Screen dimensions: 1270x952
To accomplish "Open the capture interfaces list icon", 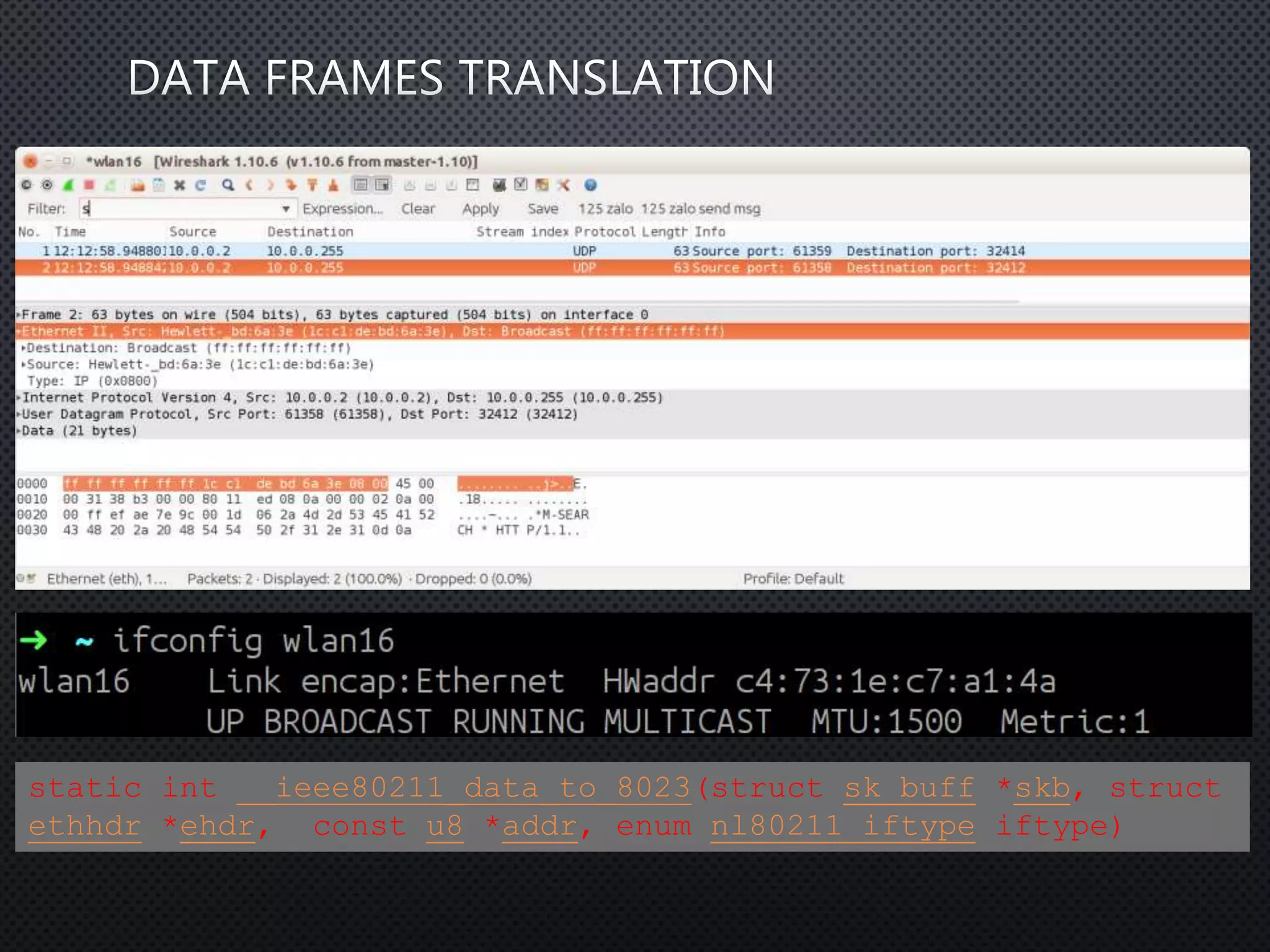I will click(x=26, y=185).
